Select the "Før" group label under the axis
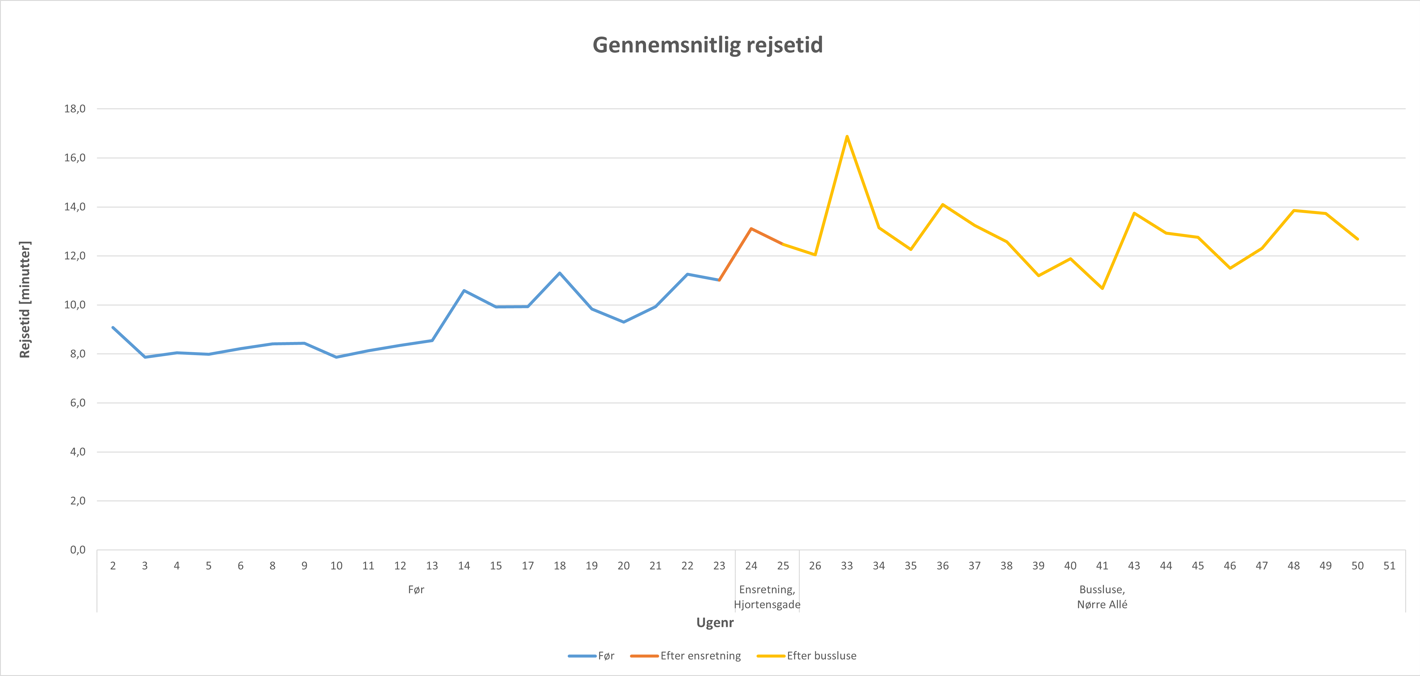Screen dimensions: 1420x676 tap(416, 590)
